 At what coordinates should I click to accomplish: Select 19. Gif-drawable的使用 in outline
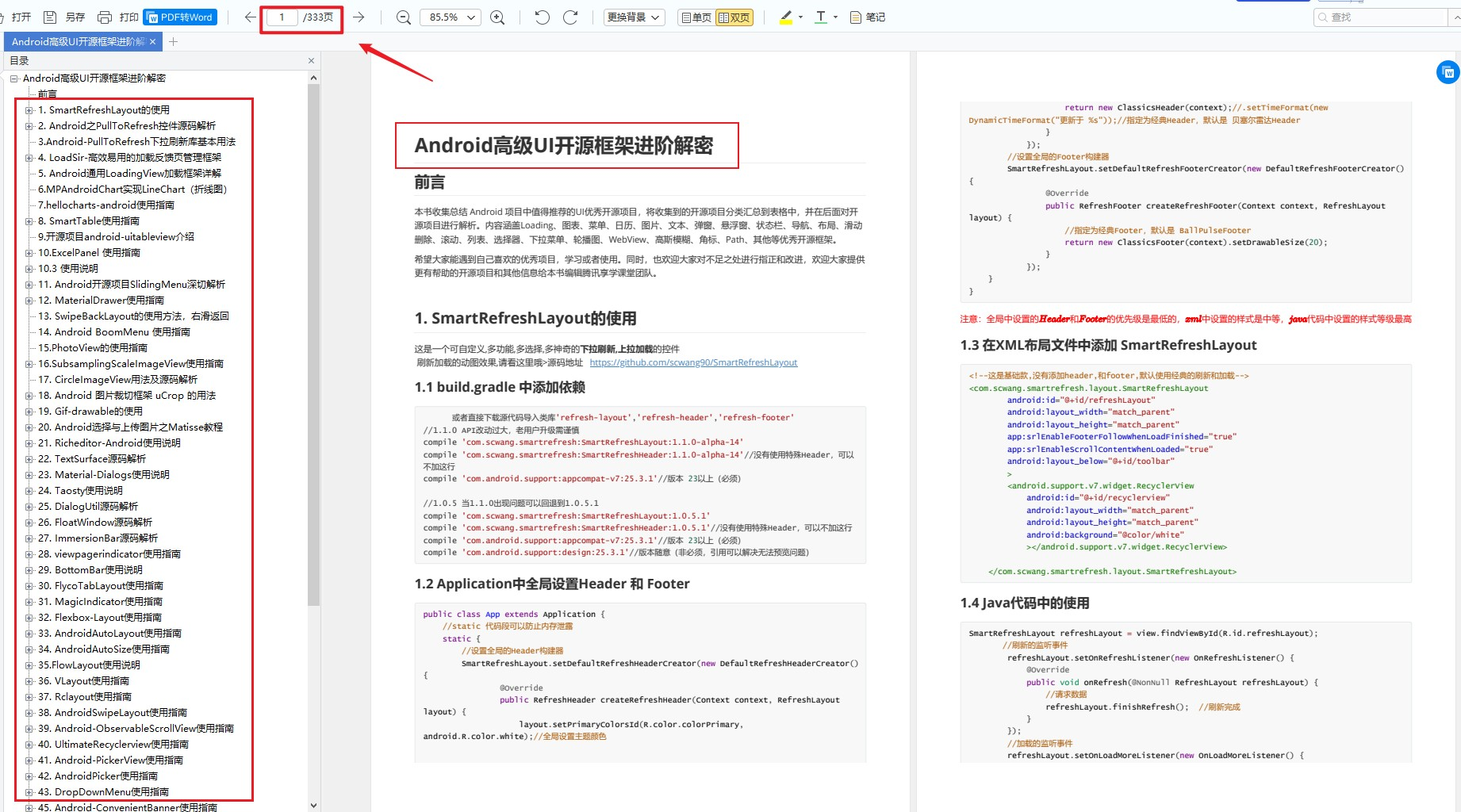pos(90,412)
